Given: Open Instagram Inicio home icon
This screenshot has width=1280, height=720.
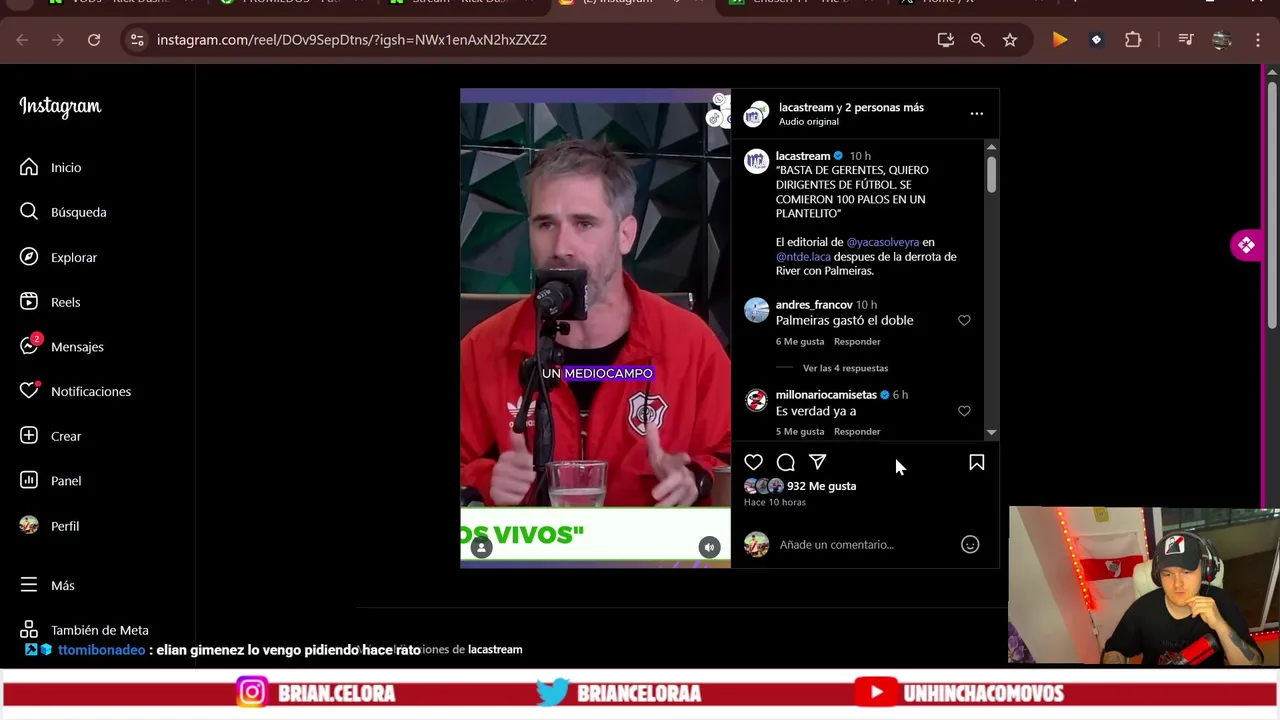Looking at the screenshot, I should click(29, 167).
